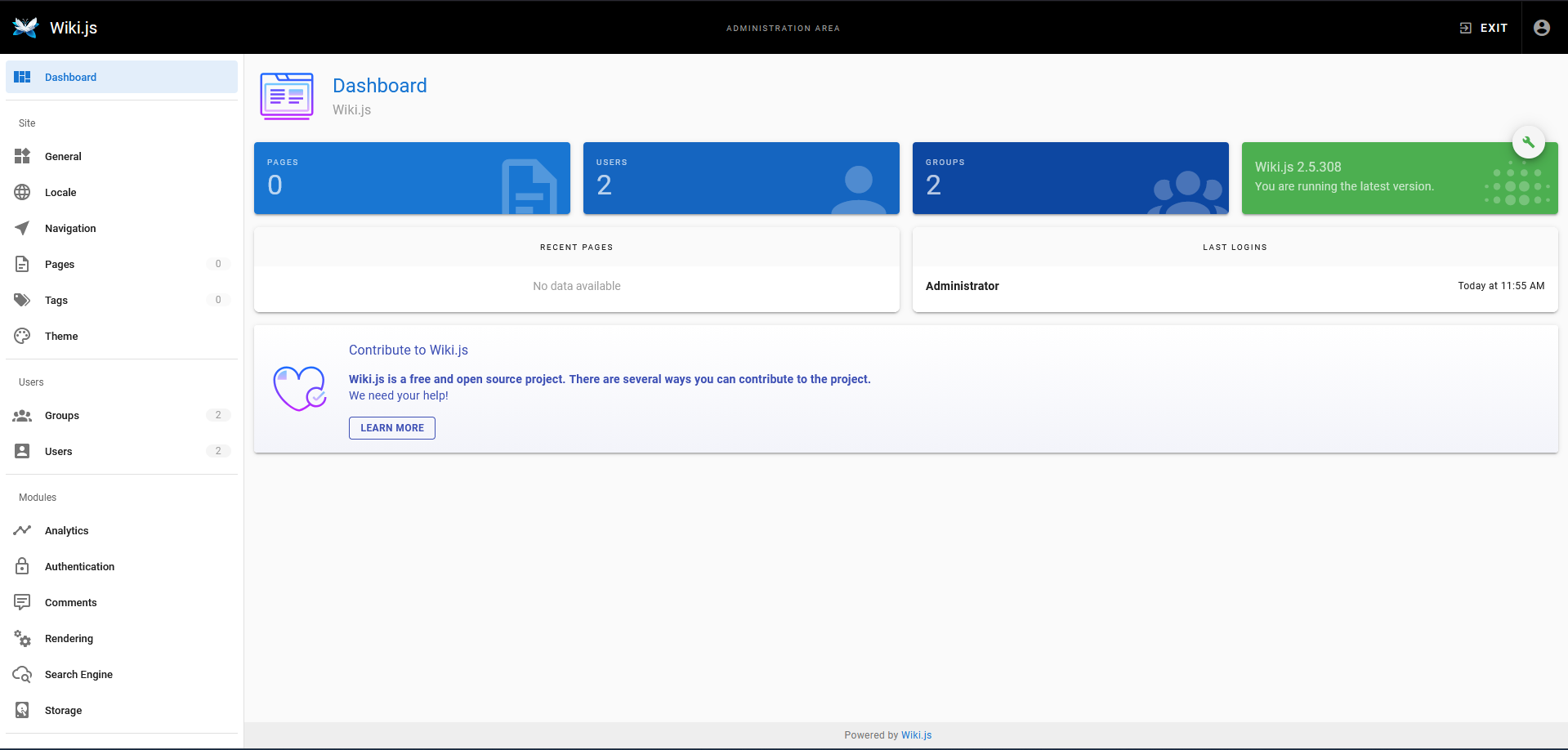Open Storage via the disk icon
Image resolution: width=1568 pixels, height=750 pixels.
22,711
